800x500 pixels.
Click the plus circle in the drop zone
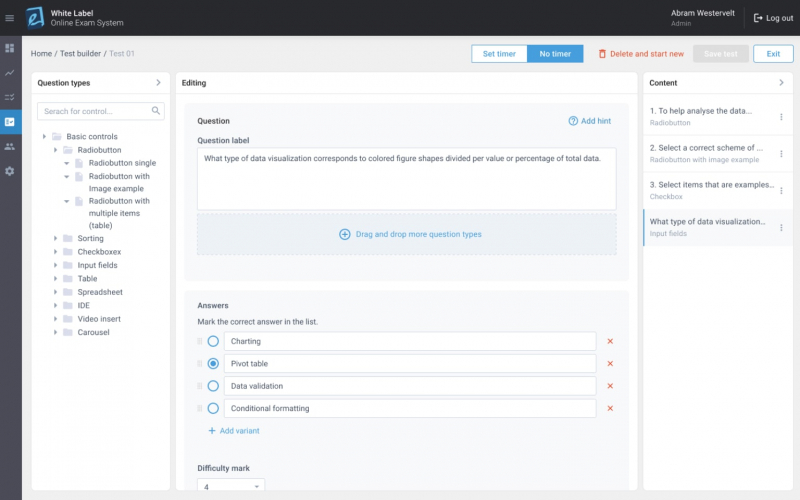[345, 234]
